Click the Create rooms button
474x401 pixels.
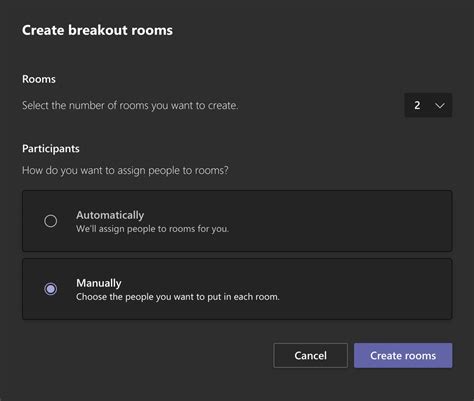point(403,355)
